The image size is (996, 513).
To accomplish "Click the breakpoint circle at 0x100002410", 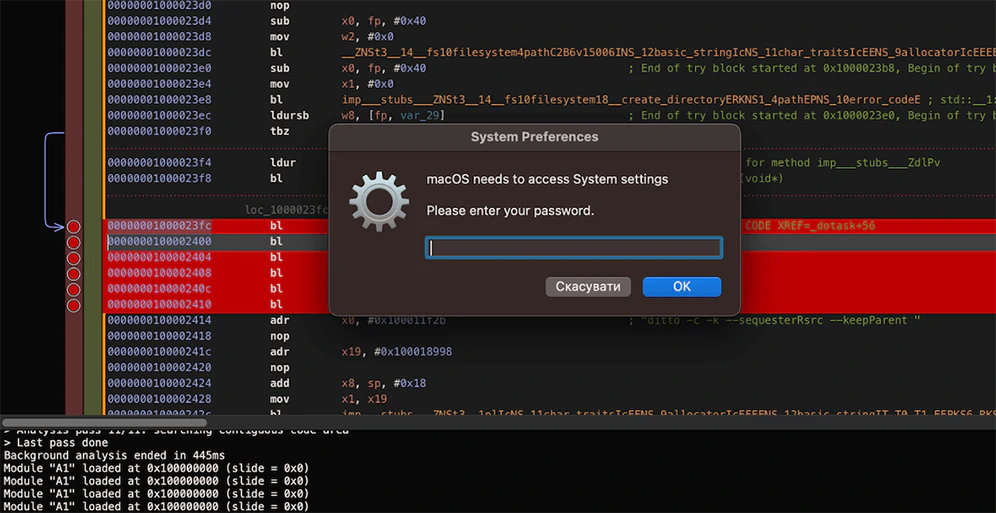I will pyautogui.click(x=73, y=305).
